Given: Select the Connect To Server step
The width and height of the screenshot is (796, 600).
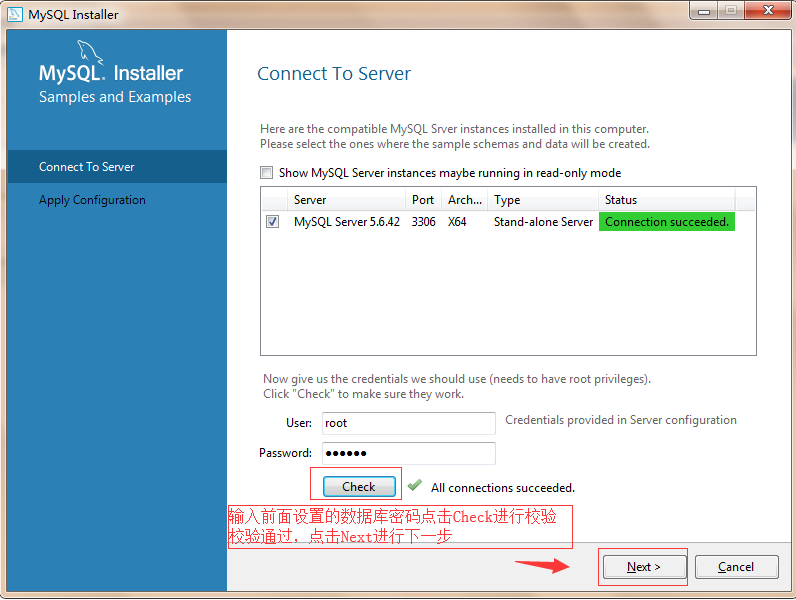Looking at the screenshot, I should tap(117, 166).
